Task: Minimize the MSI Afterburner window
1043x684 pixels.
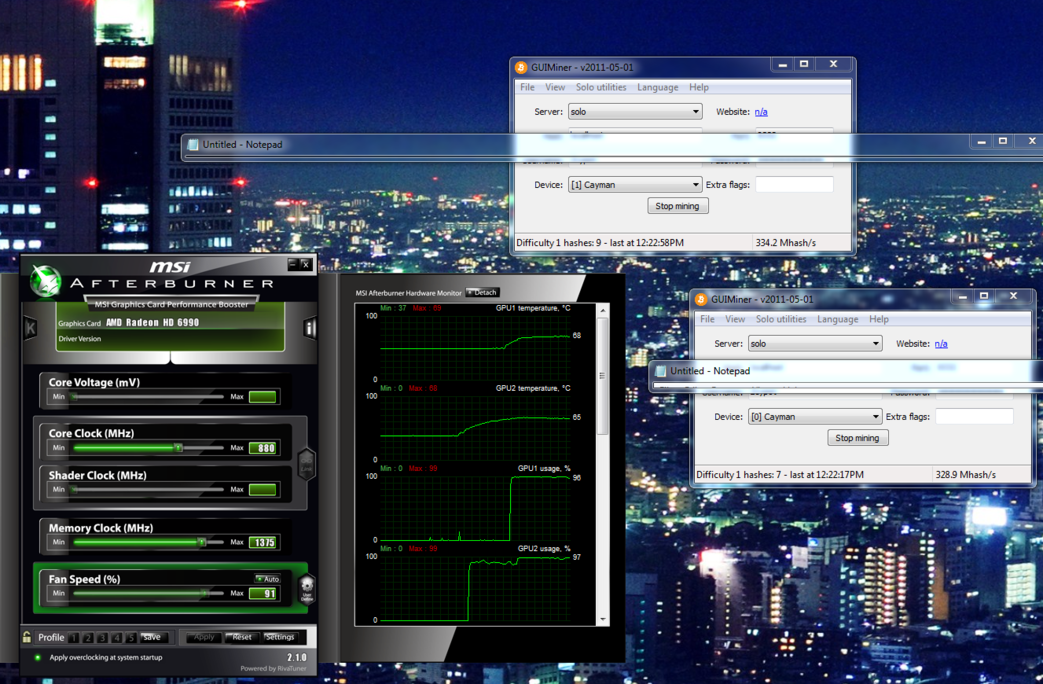Action: point(293,264)
